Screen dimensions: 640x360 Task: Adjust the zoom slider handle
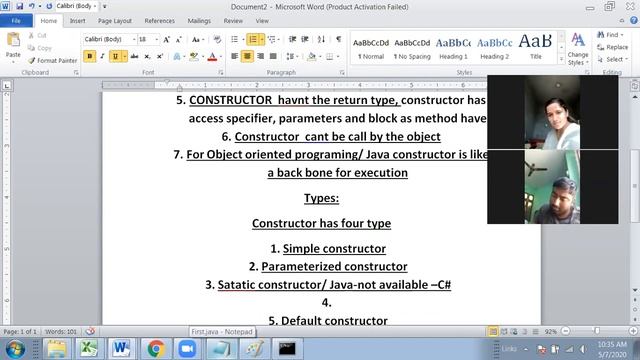597,331
